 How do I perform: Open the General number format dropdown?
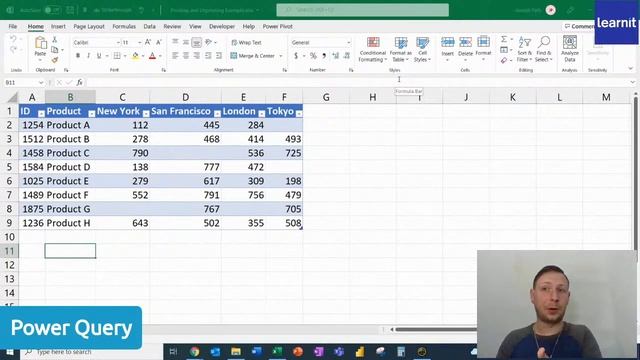349,42
